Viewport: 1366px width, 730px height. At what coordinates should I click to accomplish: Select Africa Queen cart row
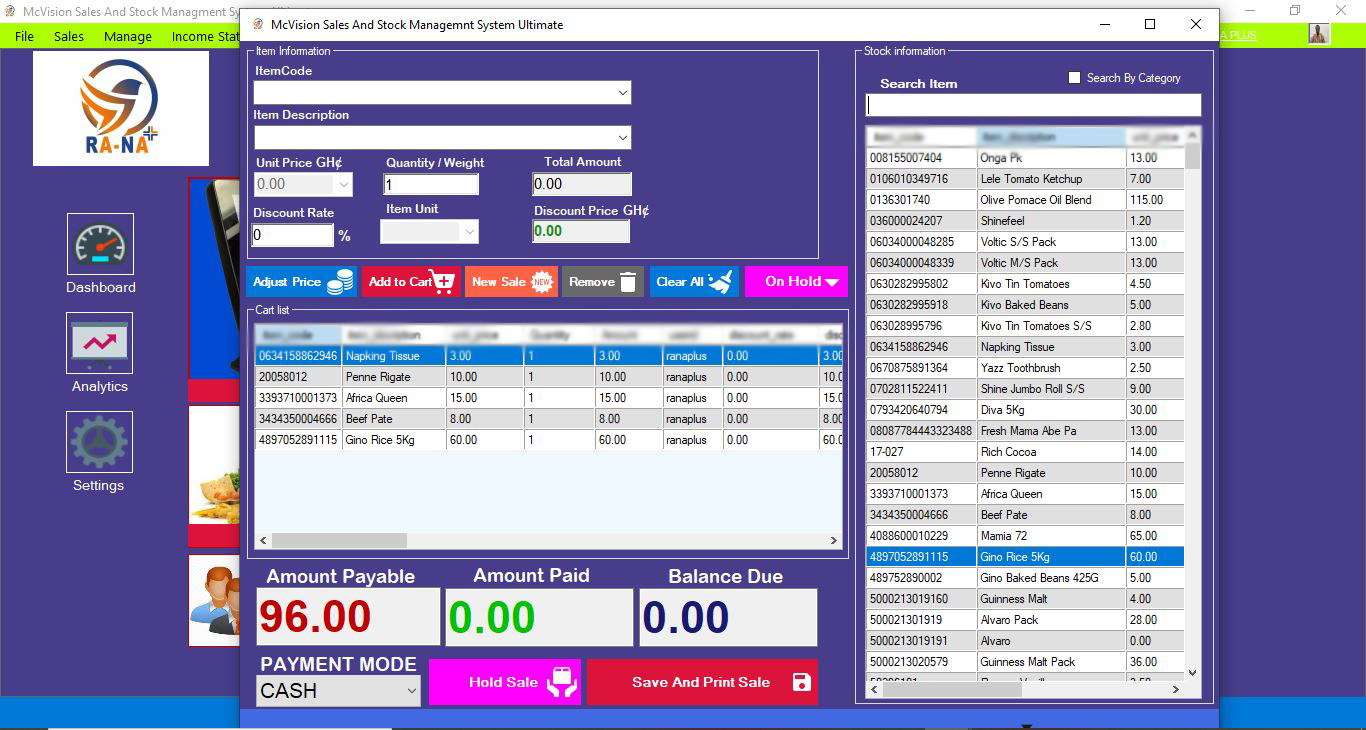click(548, 398)
